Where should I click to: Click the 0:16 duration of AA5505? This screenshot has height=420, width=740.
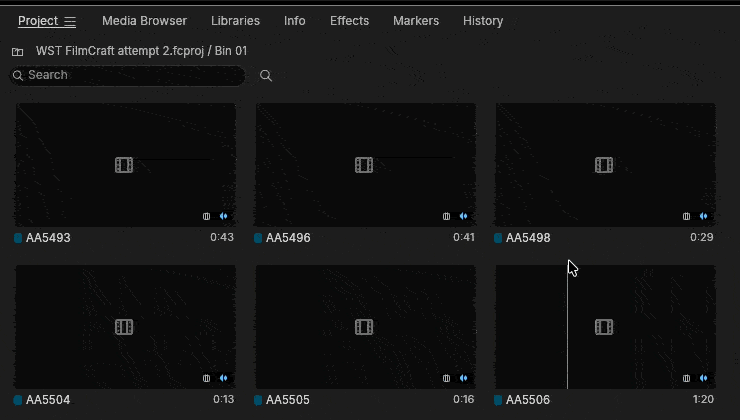(x=463, y=399)
